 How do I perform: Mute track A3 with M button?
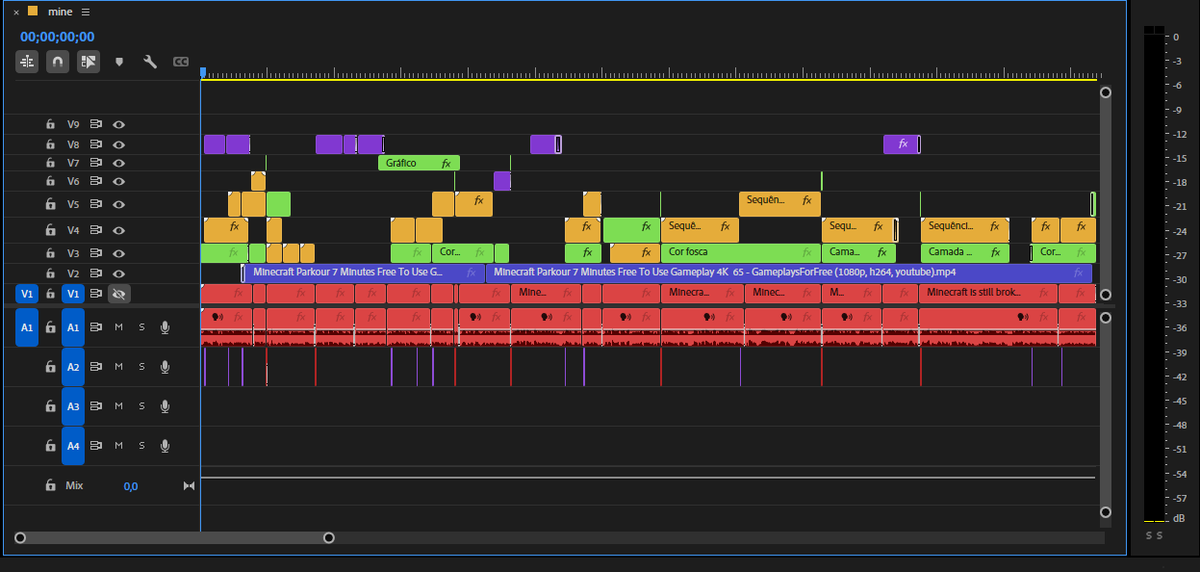pyautogui.click(x=118, y=406)
